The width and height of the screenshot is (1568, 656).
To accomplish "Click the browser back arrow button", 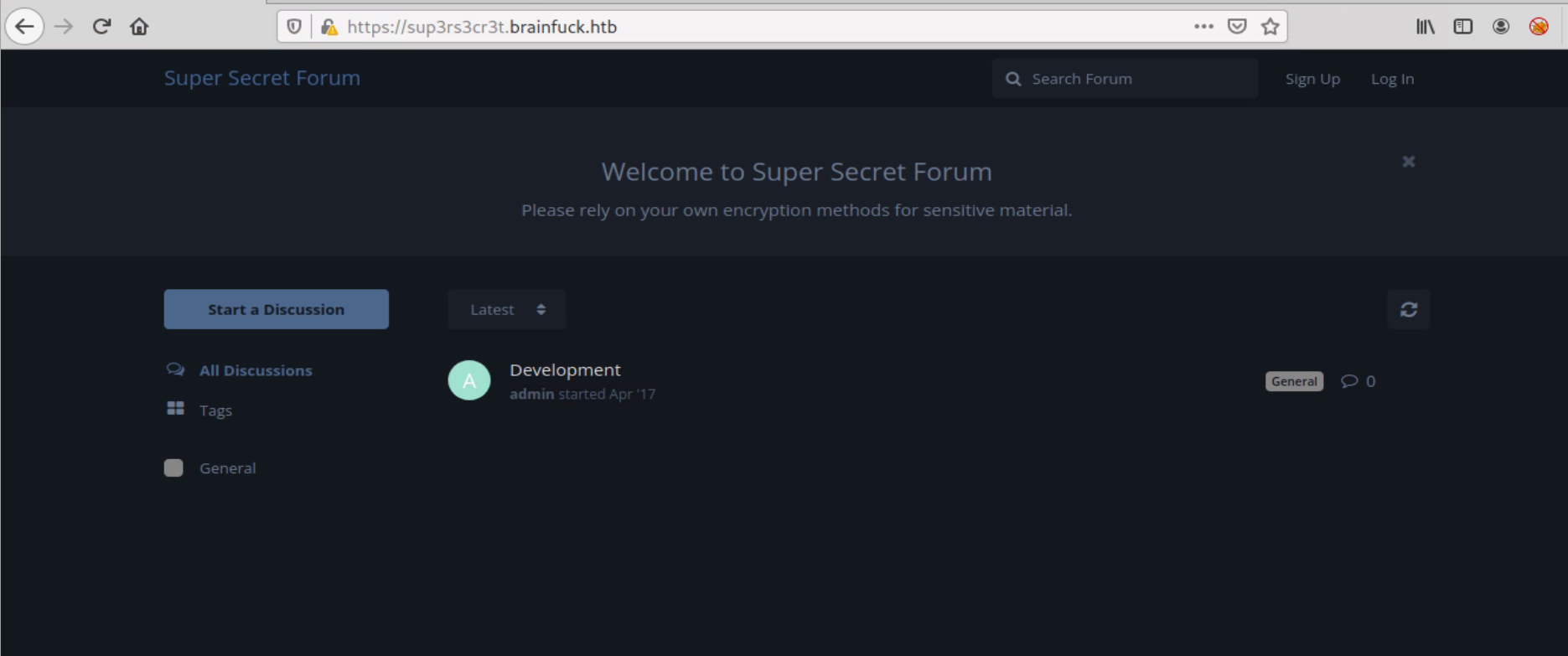I will coord(25,27).
